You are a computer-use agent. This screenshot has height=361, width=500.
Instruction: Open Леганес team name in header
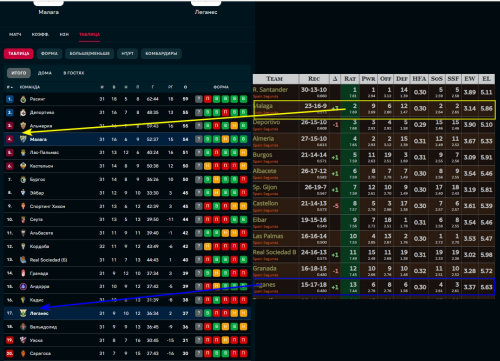tap(206, 12)
